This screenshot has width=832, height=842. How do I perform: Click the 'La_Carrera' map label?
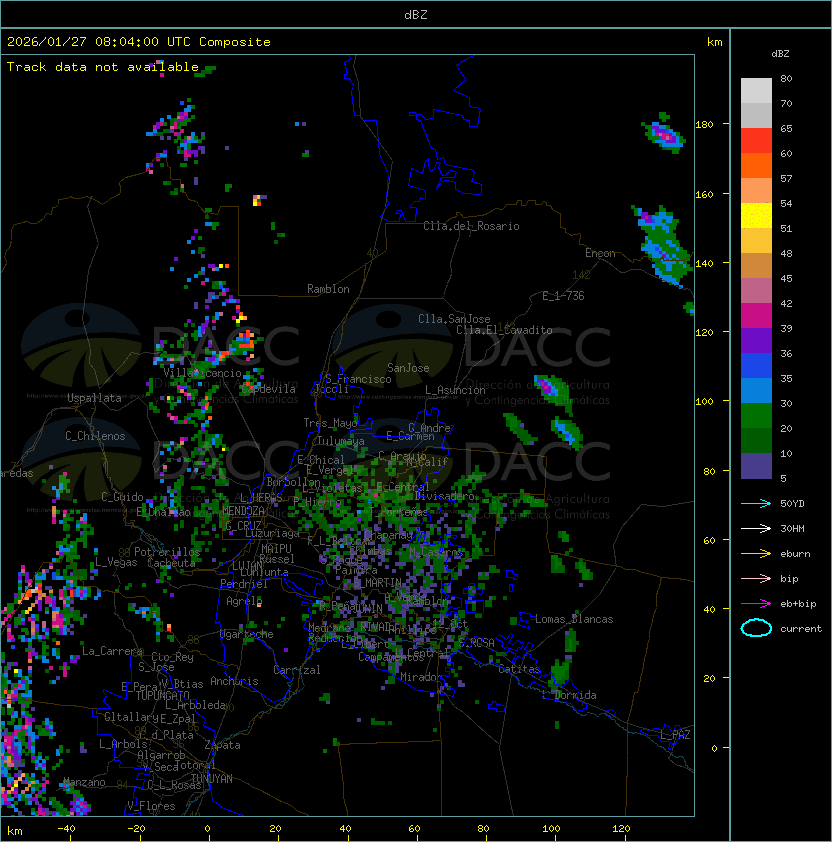click(x=112, y=651)
